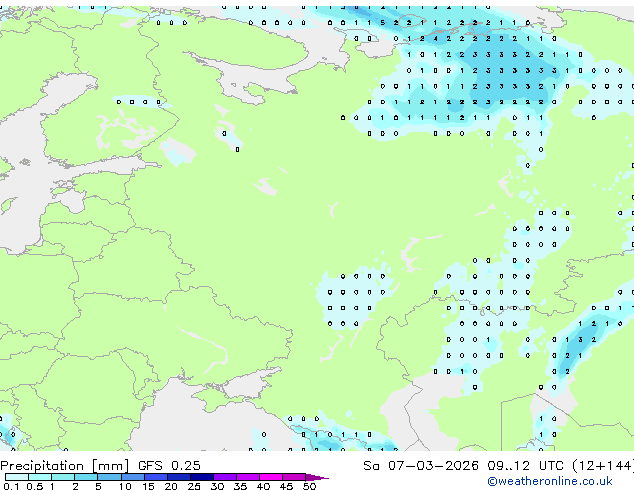
Task: Click the legend tick label '20'
Action: pyautogui.click(x=171, y=486)
